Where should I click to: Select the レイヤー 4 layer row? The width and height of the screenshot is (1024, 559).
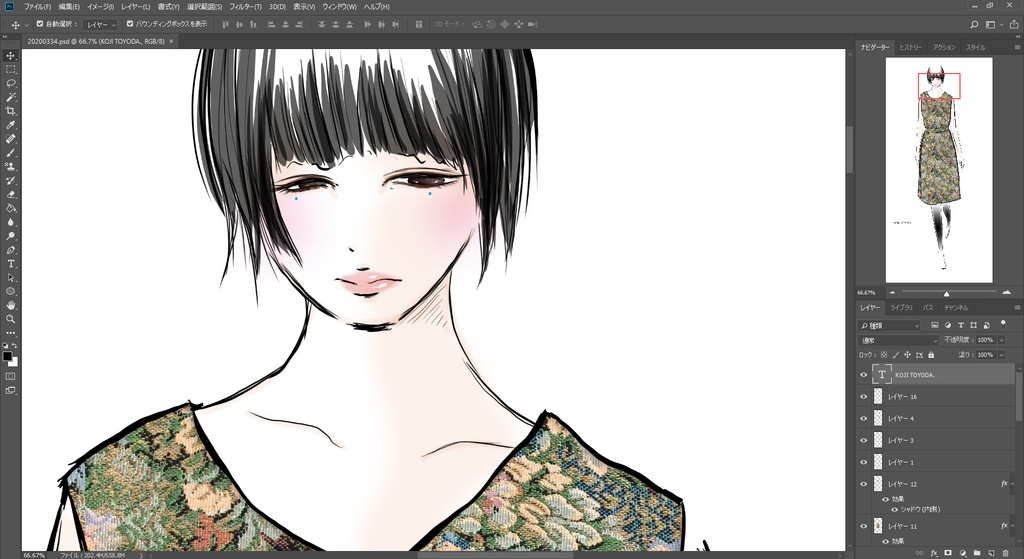pyautogui.click(x=936, y=418)
